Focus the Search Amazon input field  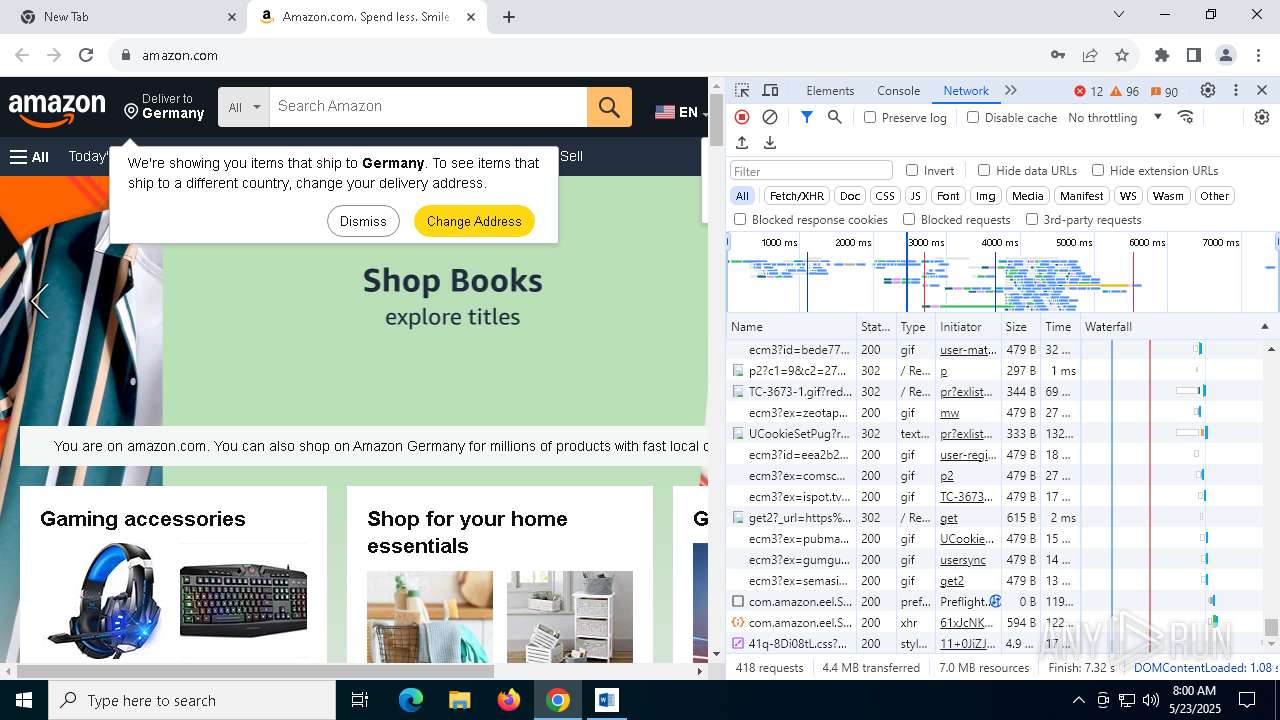428,107
